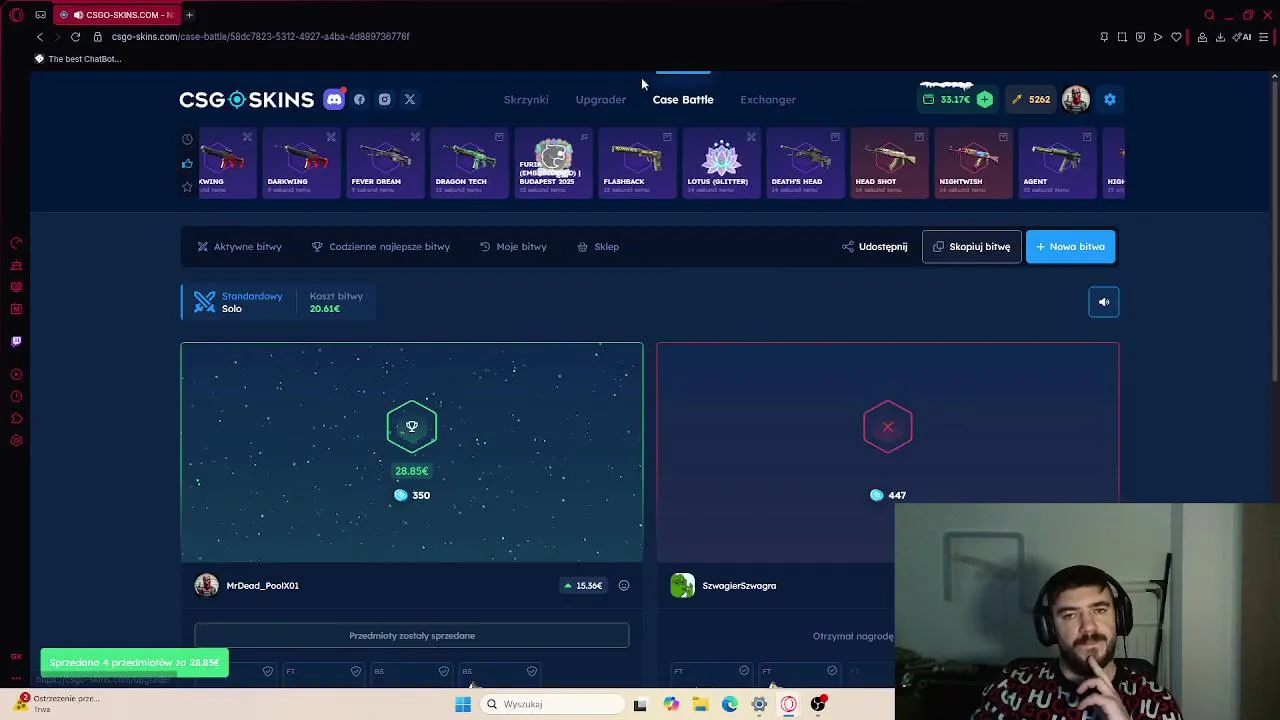Open the Lotus (Glitter) drop card
The image size is (1280, 720).
(x=720, y=163)
